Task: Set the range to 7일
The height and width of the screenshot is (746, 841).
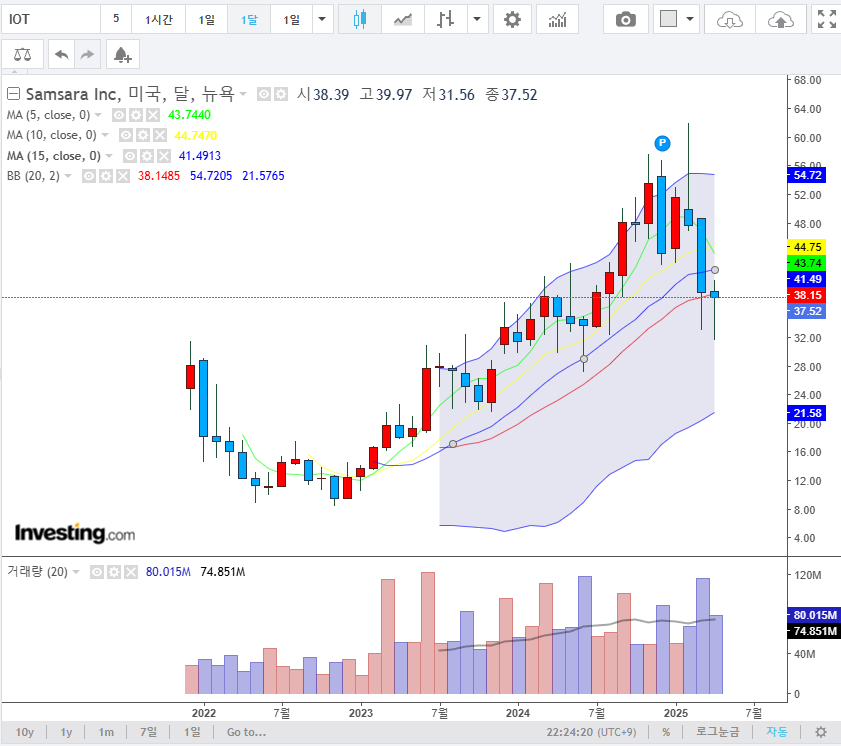Action: point(149,732)
